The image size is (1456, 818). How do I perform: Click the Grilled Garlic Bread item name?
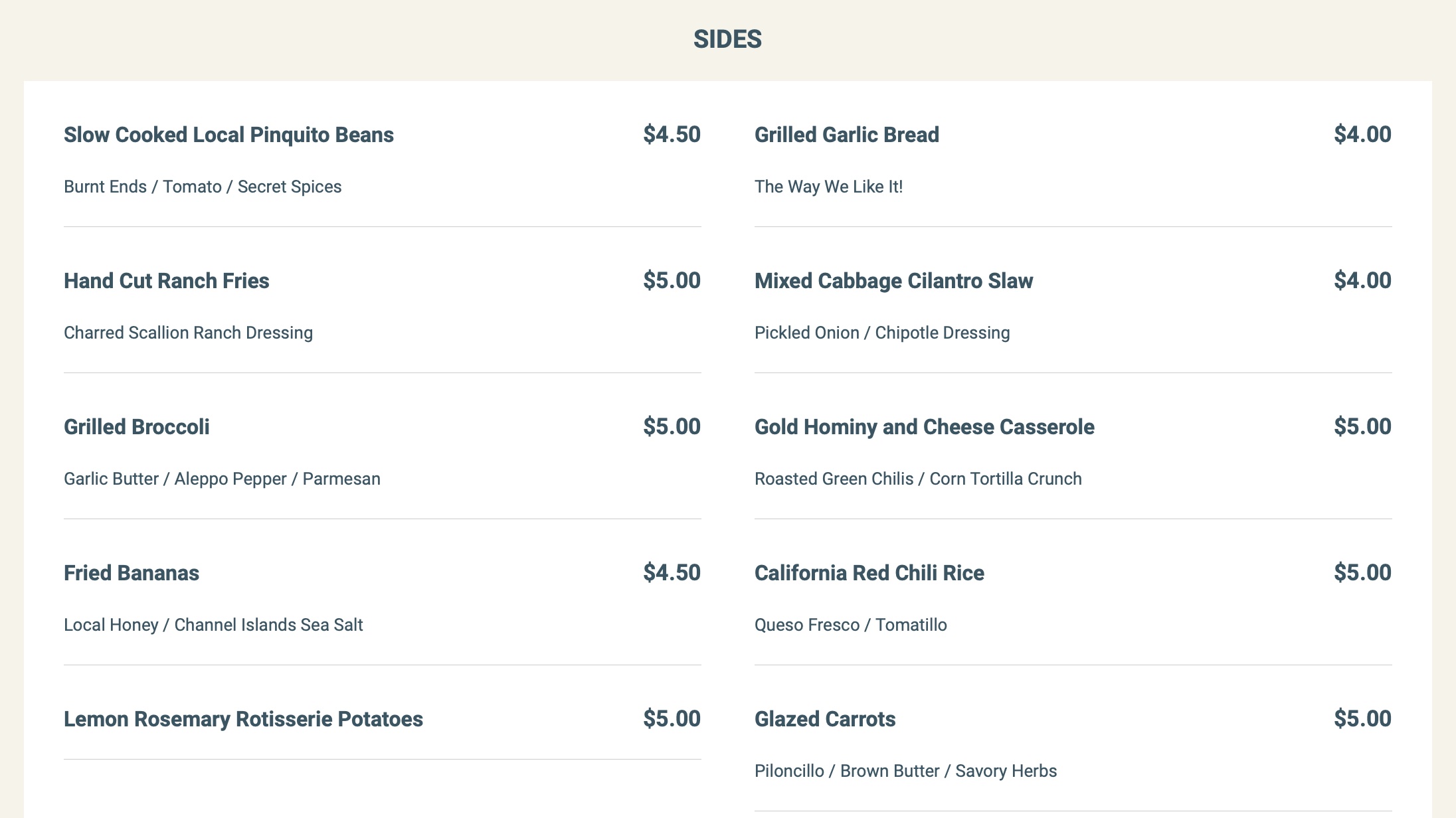[x=846, y=135]
